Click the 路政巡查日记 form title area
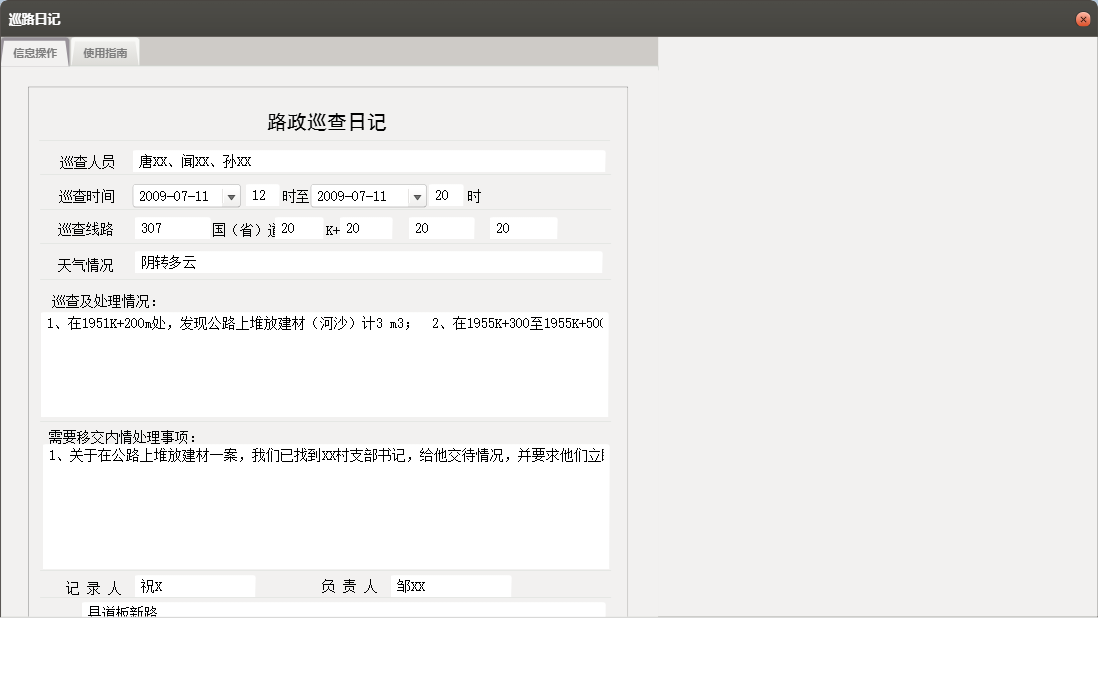Screen dimensions: 1098x686 [x=328, y=122]
